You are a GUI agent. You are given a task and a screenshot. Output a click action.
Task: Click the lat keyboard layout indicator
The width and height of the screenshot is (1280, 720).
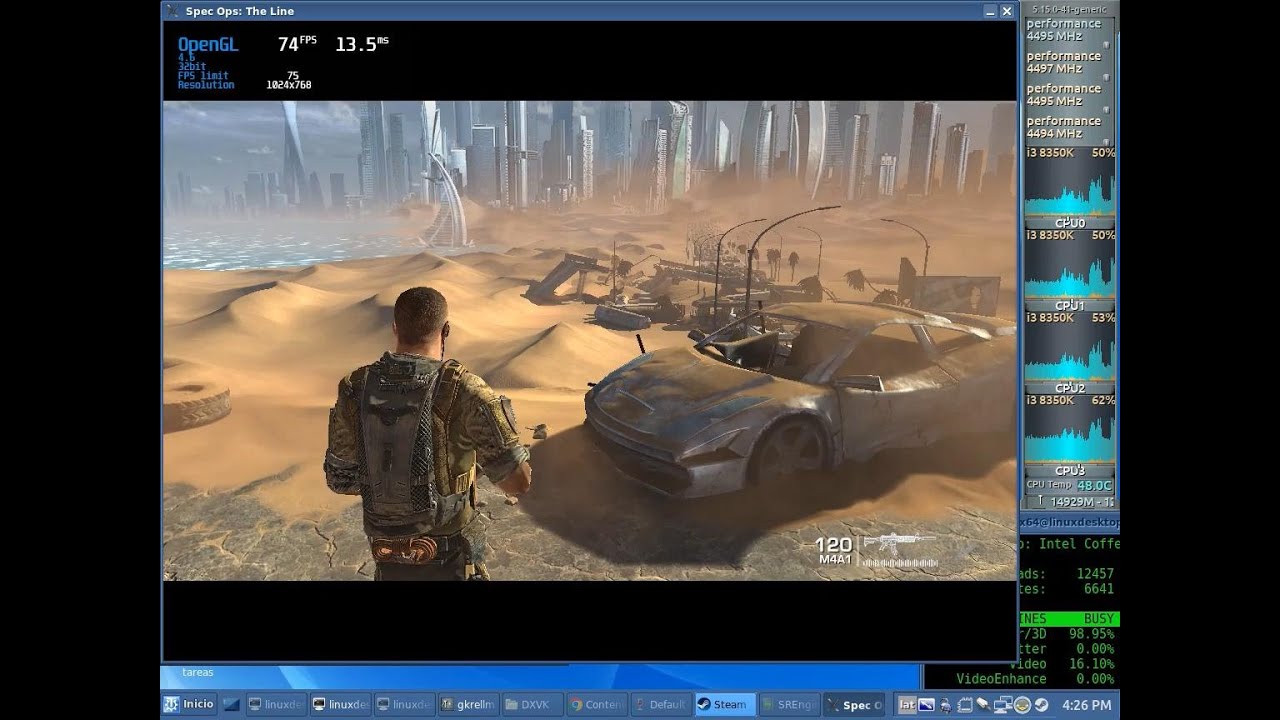(x=907, y=704)
